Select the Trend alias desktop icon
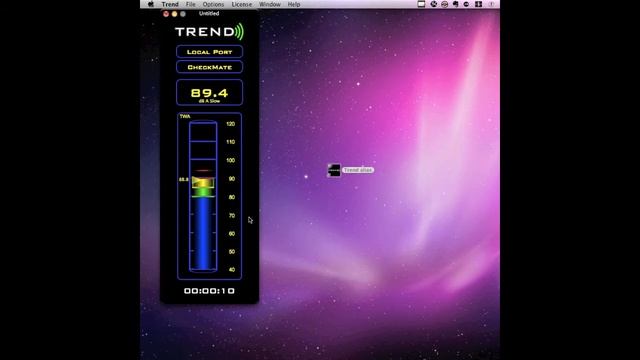This screenshot has height=360, width=640. pyautogui.click(x=334, y=170)
